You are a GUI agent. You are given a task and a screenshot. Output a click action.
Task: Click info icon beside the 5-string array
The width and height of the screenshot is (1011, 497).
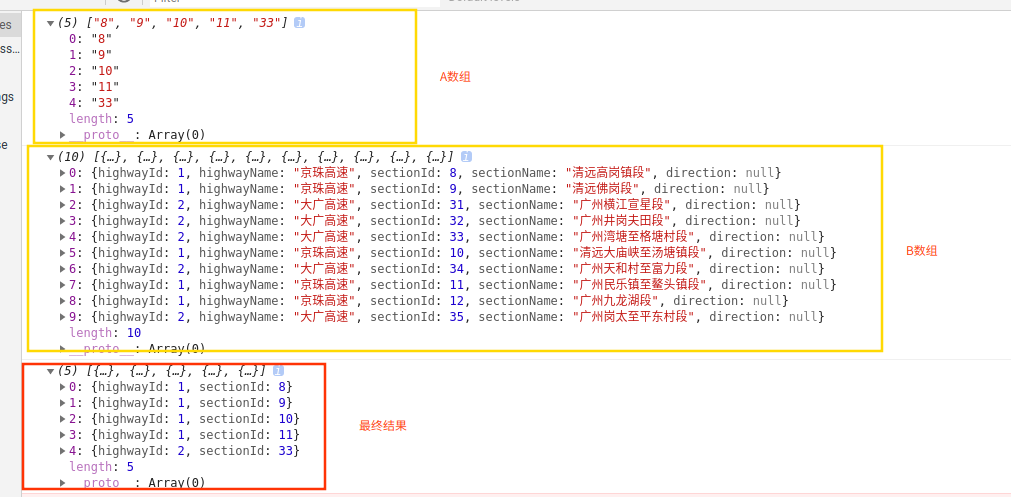pyautogui.click(x=300, y=22)
